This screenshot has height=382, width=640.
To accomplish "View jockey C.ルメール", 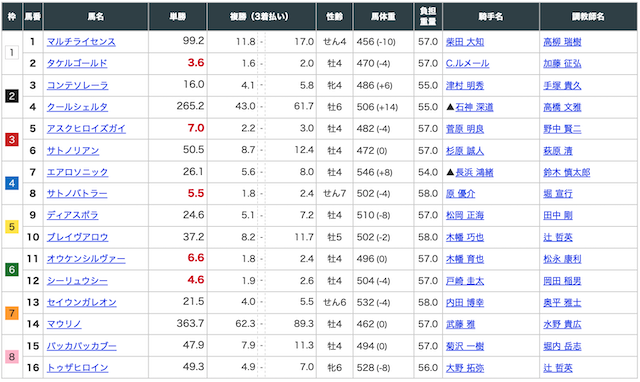I will 467,63.
